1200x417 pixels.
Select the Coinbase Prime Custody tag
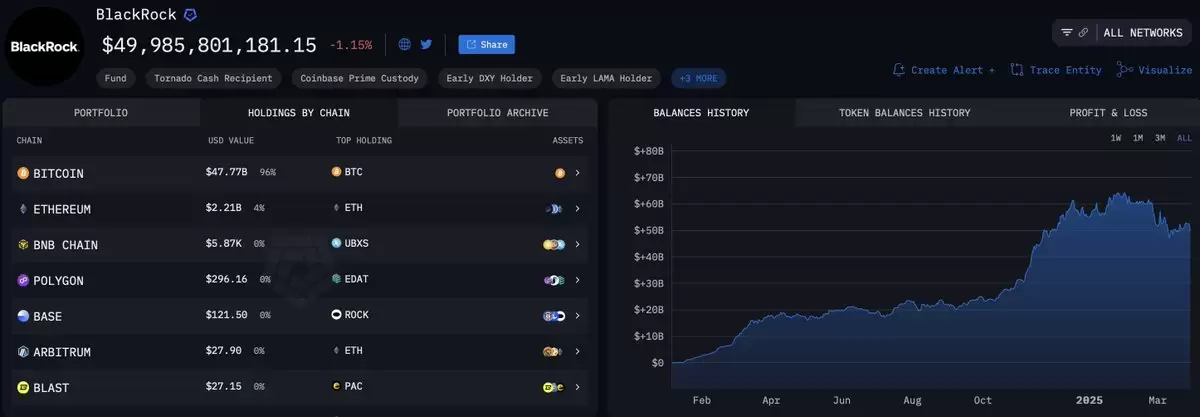pos(361,77)
